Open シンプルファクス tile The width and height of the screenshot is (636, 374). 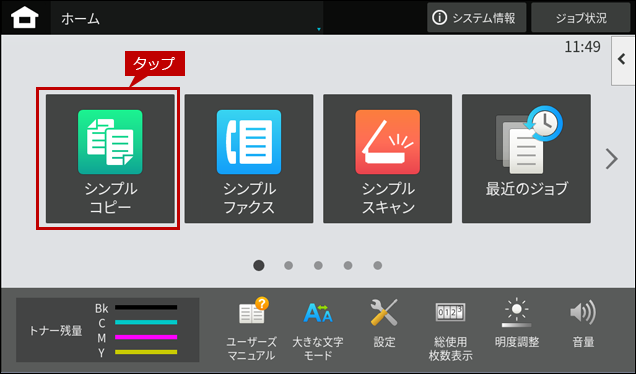coord(249,159)
